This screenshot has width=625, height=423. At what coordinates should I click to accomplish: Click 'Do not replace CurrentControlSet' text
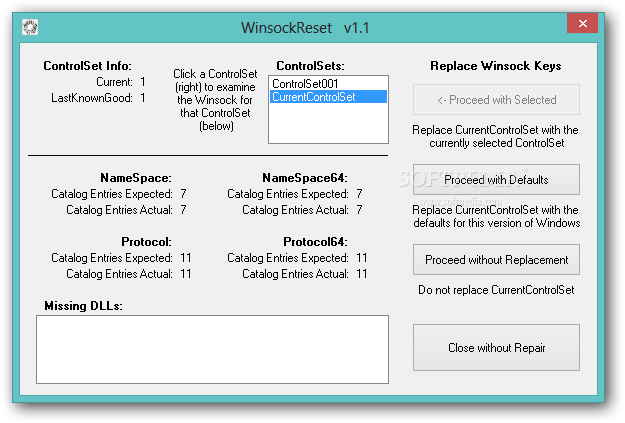click(496, 290)
